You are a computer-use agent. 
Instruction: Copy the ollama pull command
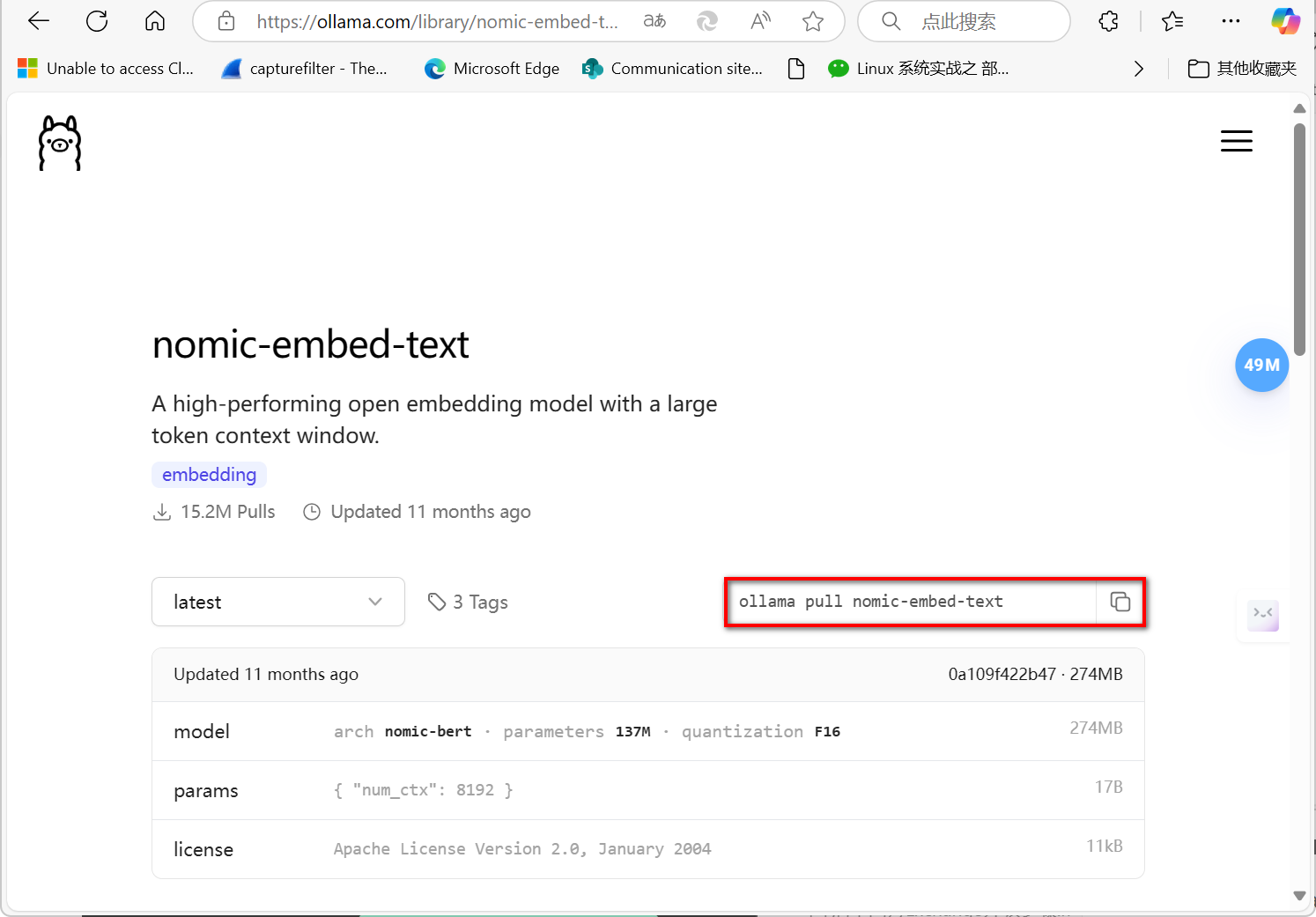coord(1120,602)
